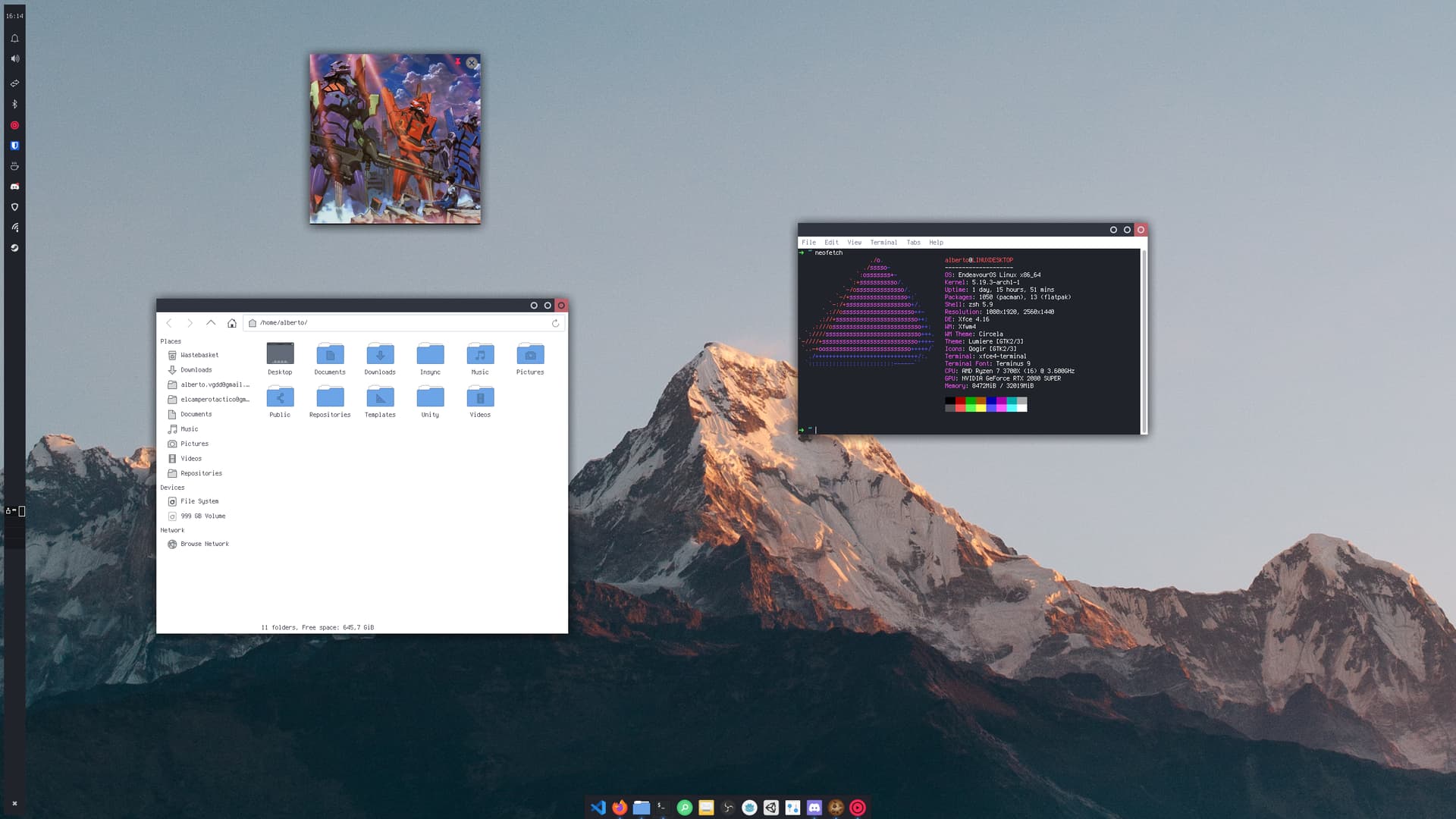Open the settings sliders app in dock
The height and width of the screenshot is (819, 1456).
(792, 808)
